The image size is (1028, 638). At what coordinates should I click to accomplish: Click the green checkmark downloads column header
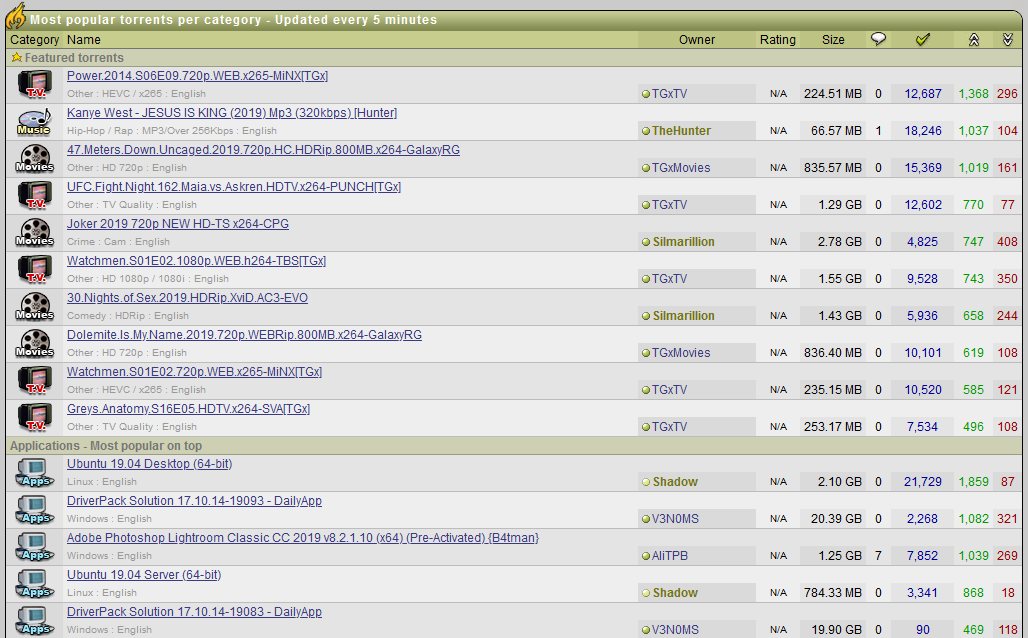pyautogui.click(x=923, y=40)
